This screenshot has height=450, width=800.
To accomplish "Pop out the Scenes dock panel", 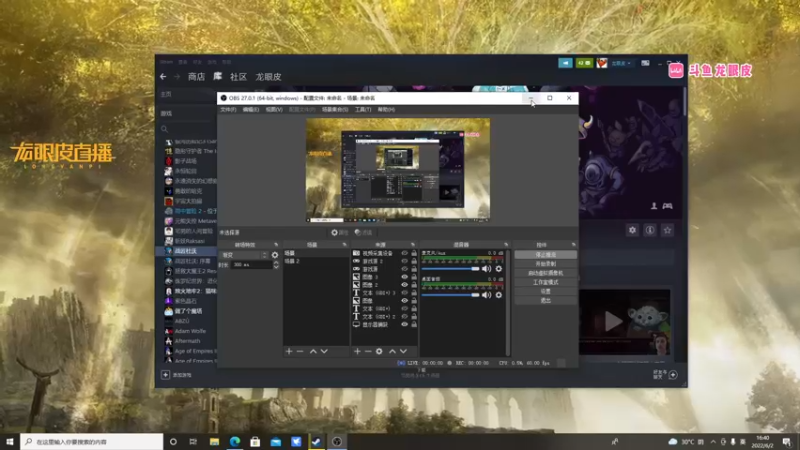I will (x=344, y=245).
